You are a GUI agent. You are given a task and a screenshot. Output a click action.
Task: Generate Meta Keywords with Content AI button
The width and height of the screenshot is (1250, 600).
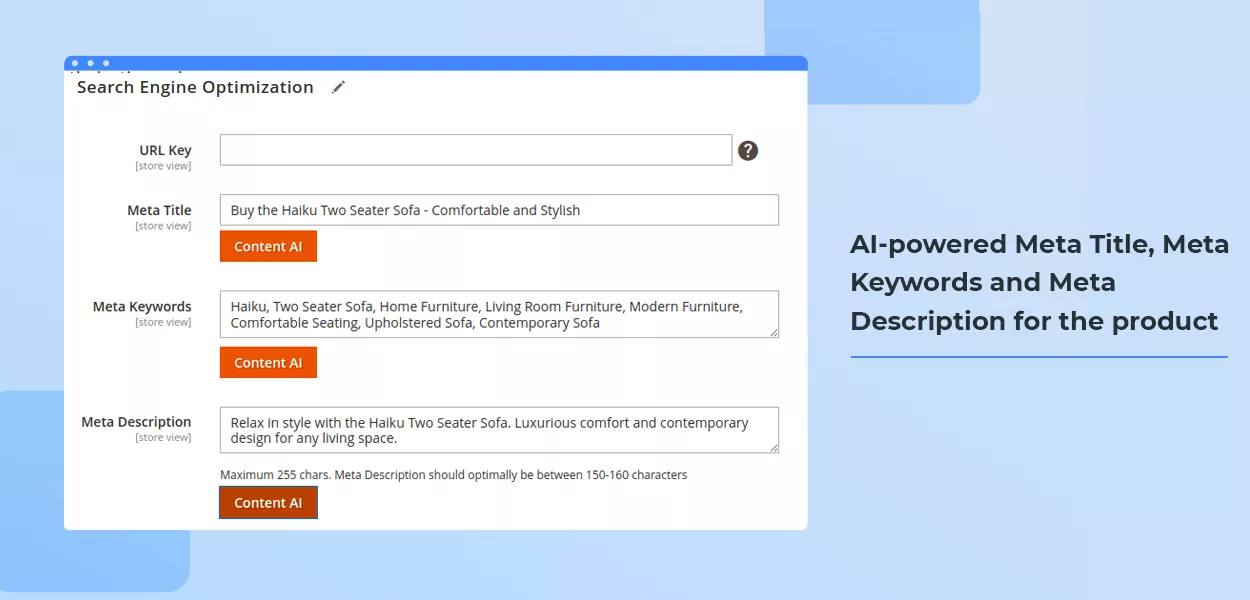tap(268, 362)
